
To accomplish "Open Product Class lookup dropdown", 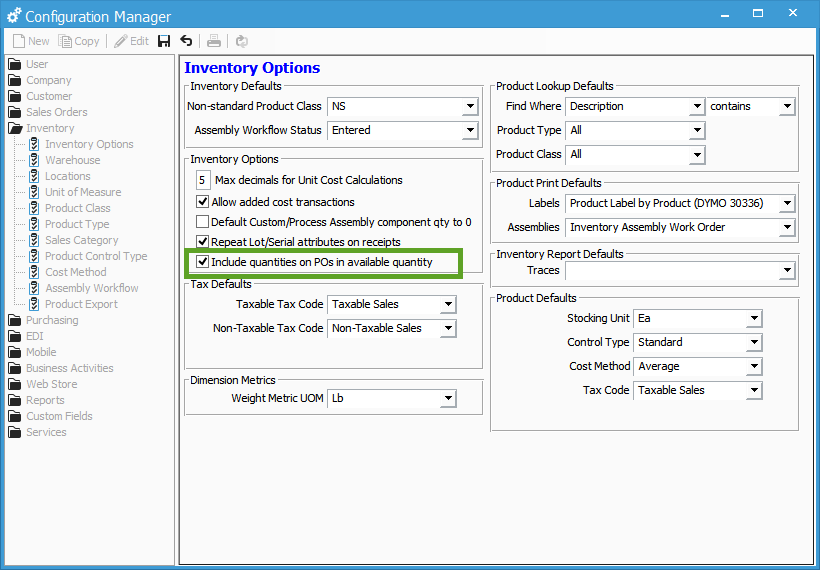I will point(697,154).
